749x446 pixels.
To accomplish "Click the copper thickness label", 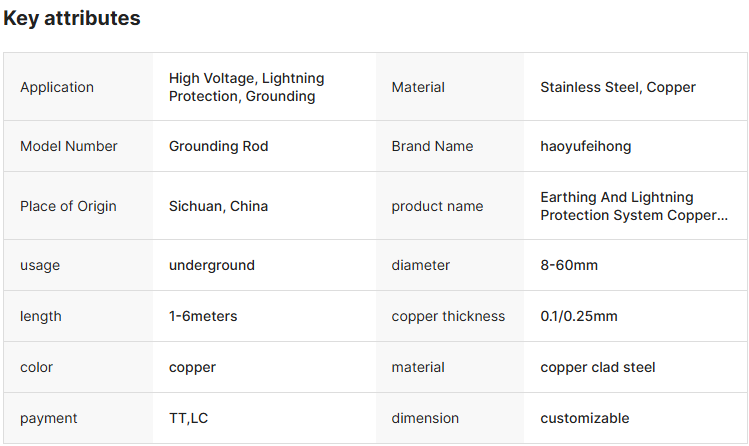I will [448, 316].
